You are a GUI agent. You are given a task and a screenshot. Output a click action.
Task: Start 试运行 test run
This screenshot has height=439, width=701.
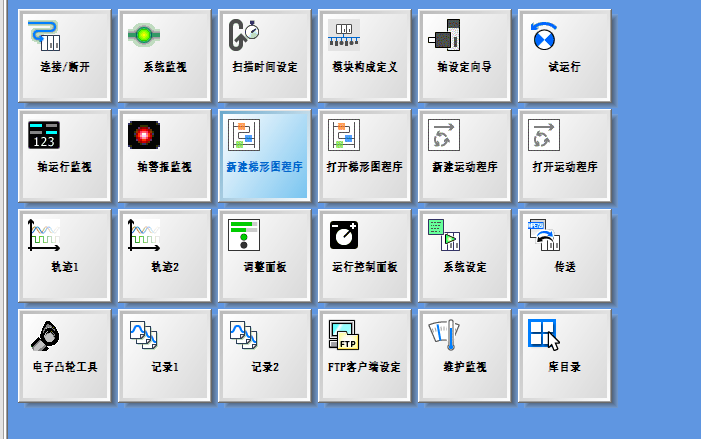564,54
